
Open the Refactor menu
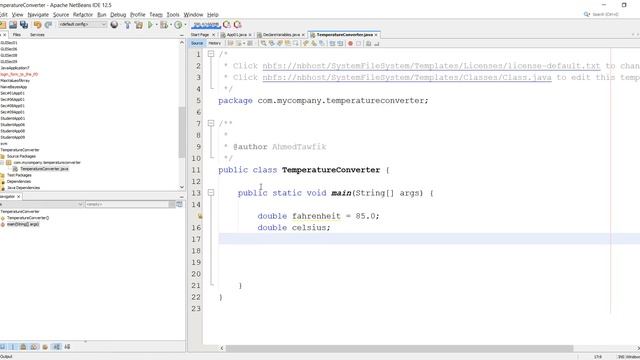(x=83, y=15)
